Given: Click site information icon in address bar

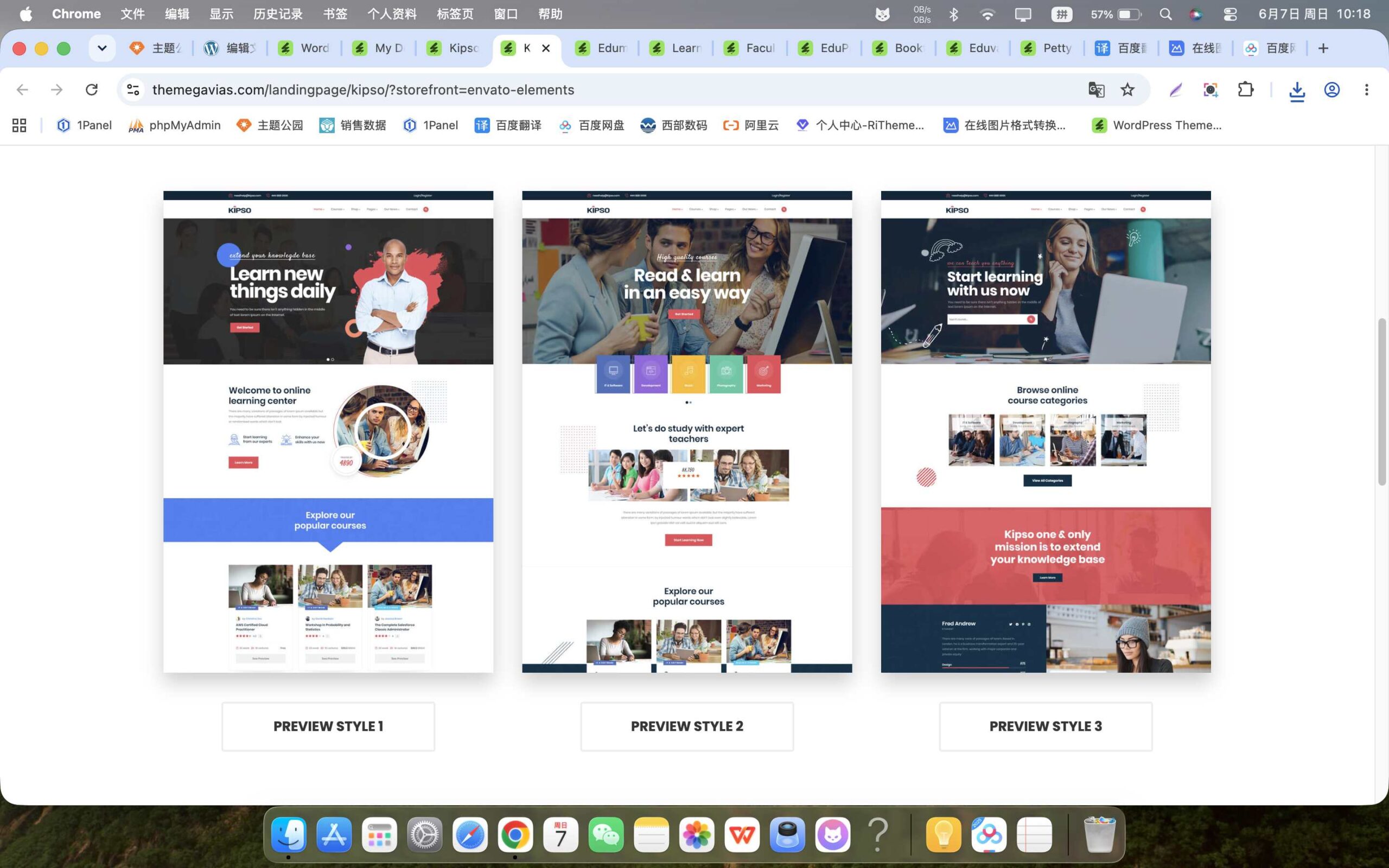Looking at the screenshot, I should (133, 90).
